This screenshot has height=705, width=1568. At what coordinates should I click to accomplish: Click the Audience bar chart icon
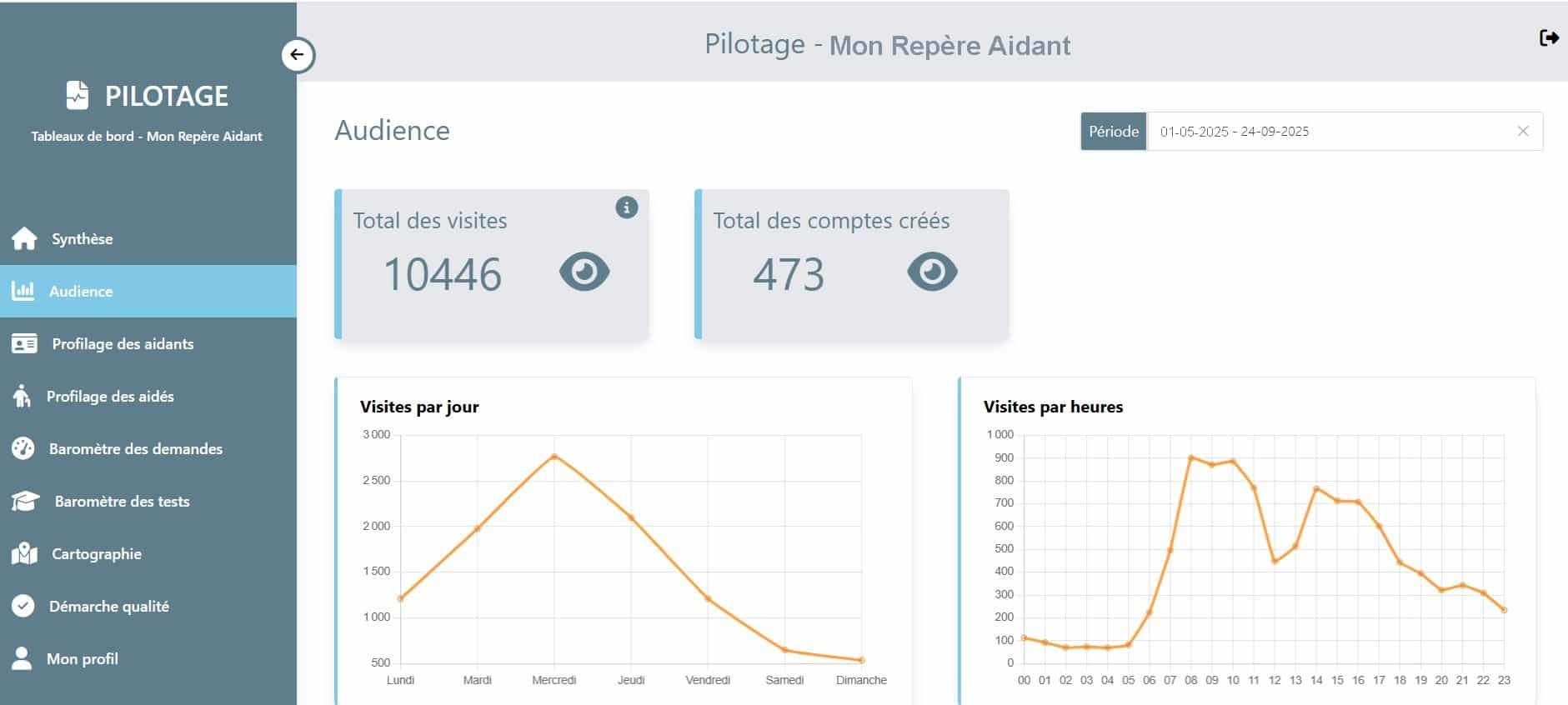(x=23, y=291)
